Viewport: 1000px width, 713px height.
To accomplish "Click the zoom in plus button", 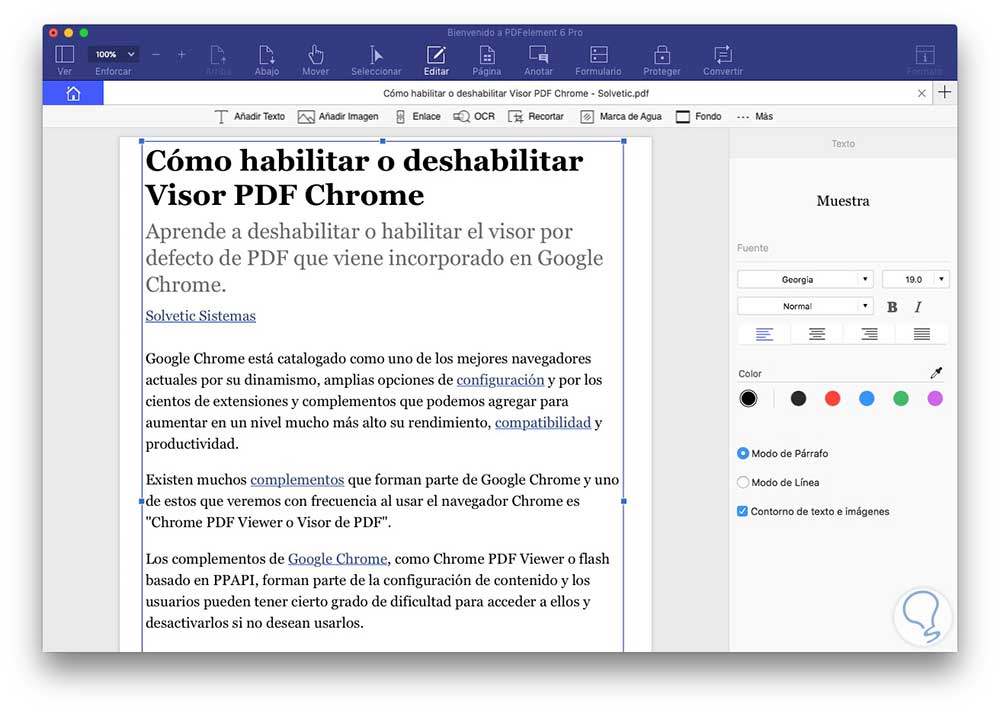I will pos(182,55).
